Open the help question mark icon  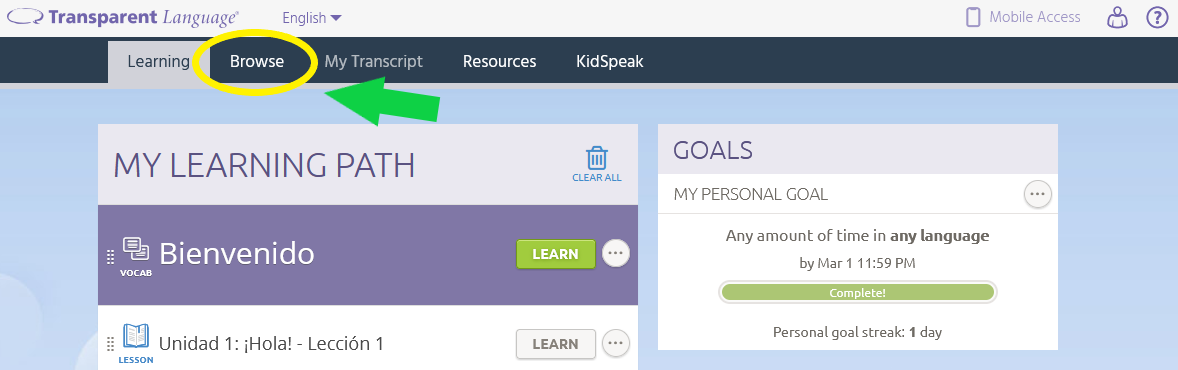[1157, 17]
